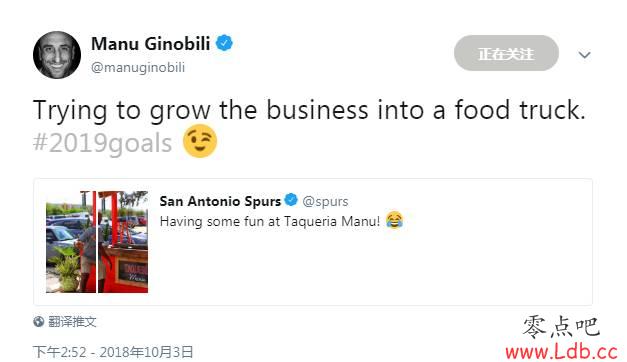The width and height of the screenshot is (627, 362).
Task: Click the verified badge beside Manu Ginobili
Action: click(224, 43)
